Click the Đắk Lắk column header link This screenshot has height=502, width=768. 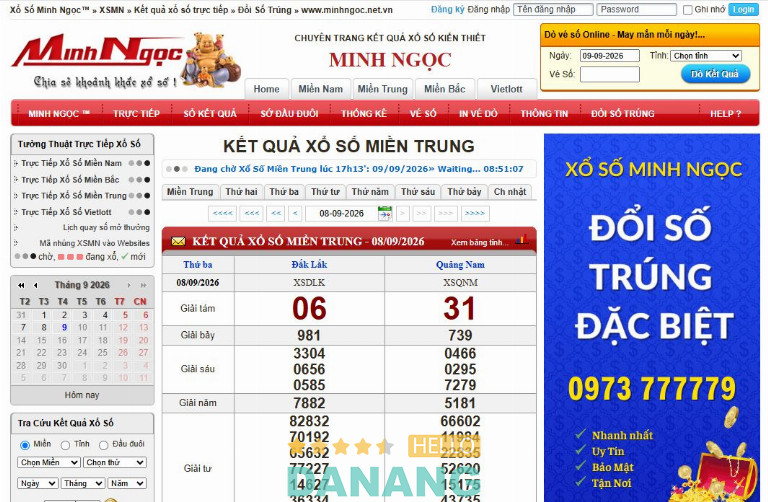pyautogui.click(x=309, y=264)
